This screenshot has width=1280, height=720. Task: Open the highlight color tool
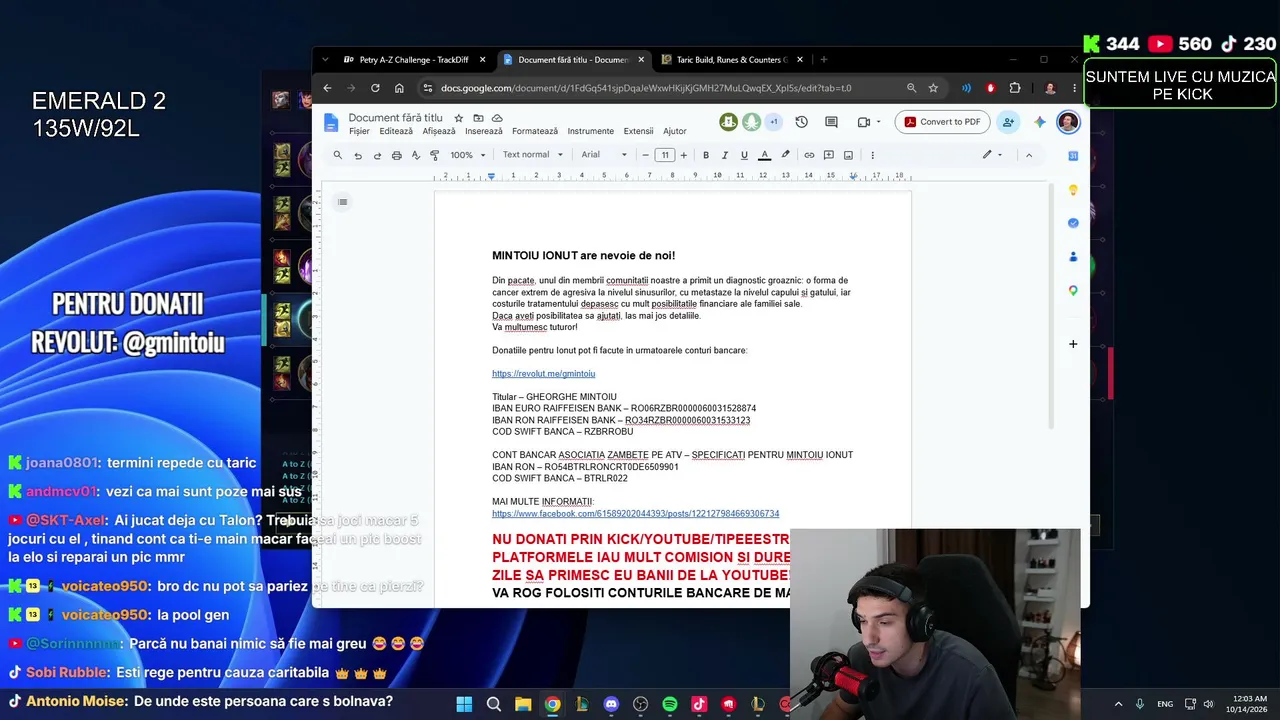click(785, 155)
